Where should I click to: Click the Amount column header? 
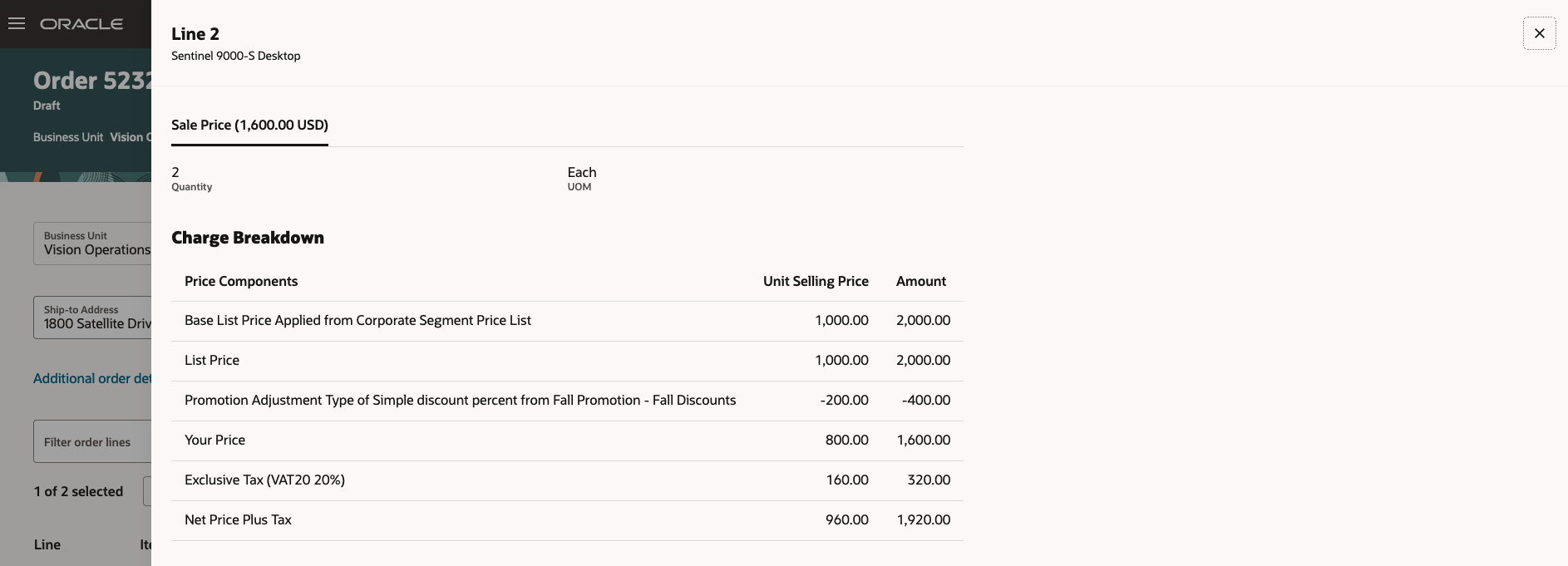920,281
